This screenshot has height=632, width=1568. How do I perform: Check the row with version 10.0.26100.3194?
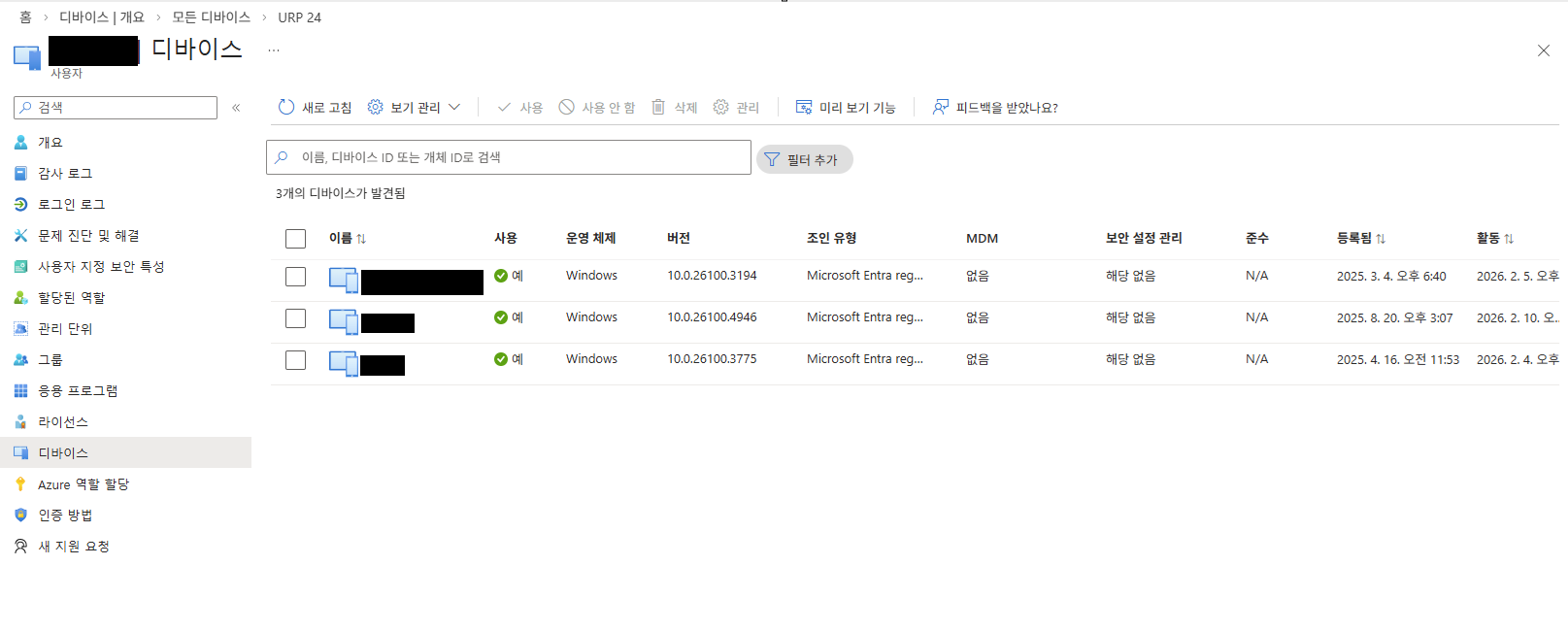[296, 277]
